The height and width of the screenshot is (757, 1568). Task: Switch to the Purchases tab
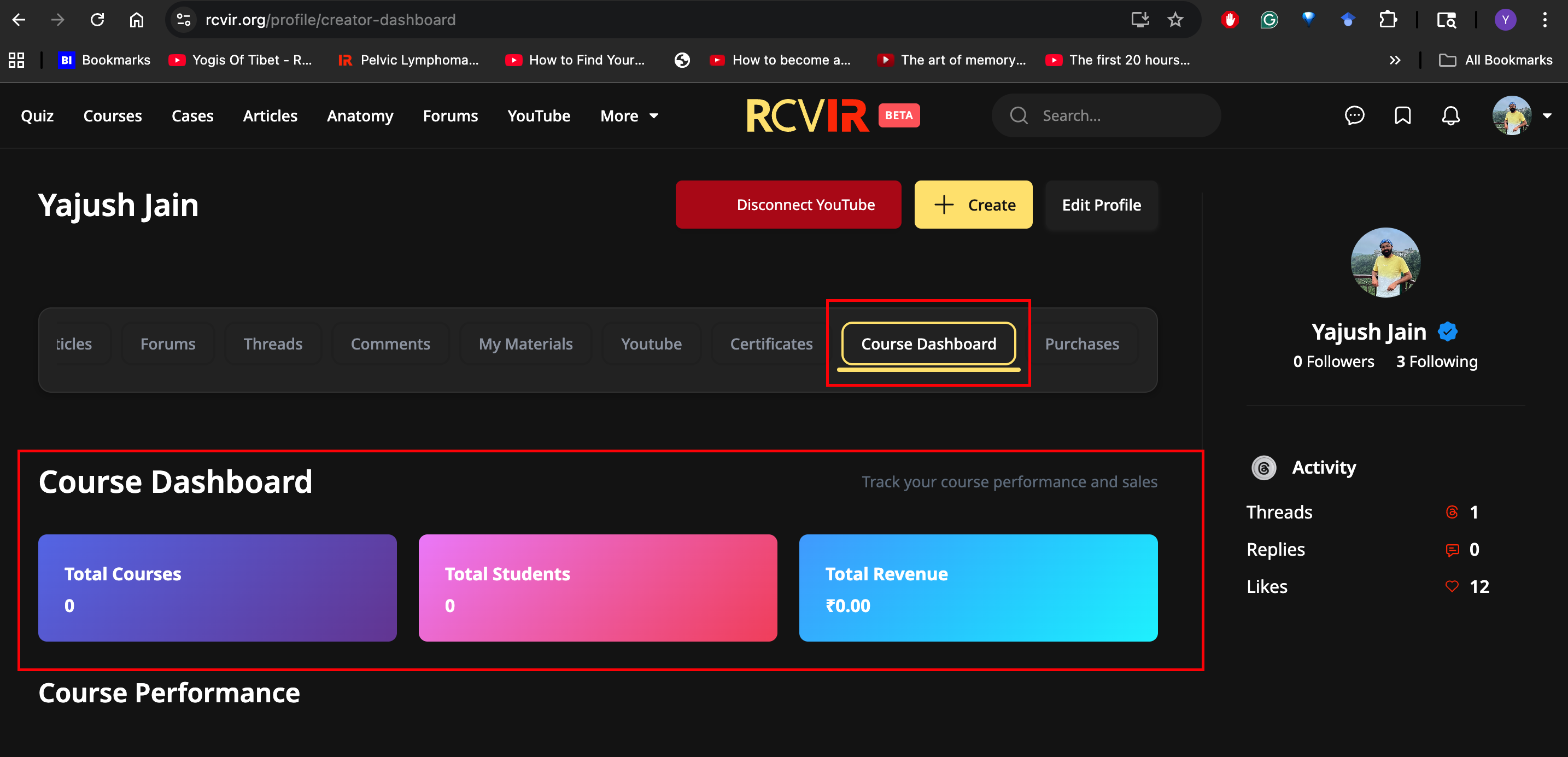click(x=1081, y=344)
